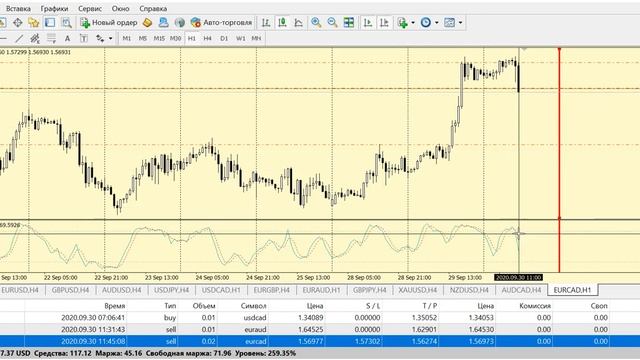
Task: Switch chart to candlestick mode
Action: tap(282, 23)
